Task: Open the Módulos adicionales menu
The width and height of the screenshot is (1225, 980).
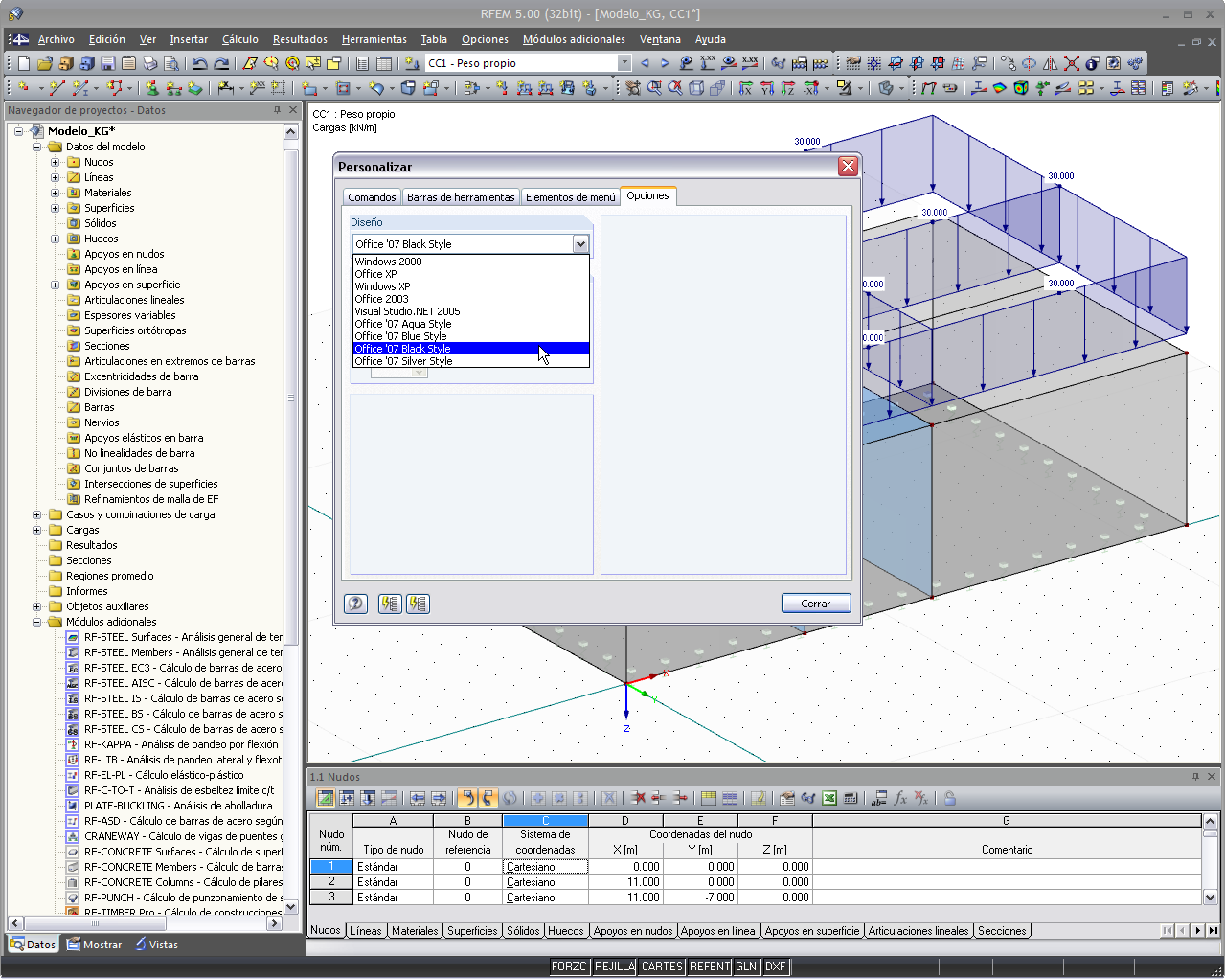Action: [x=574, y=39]
